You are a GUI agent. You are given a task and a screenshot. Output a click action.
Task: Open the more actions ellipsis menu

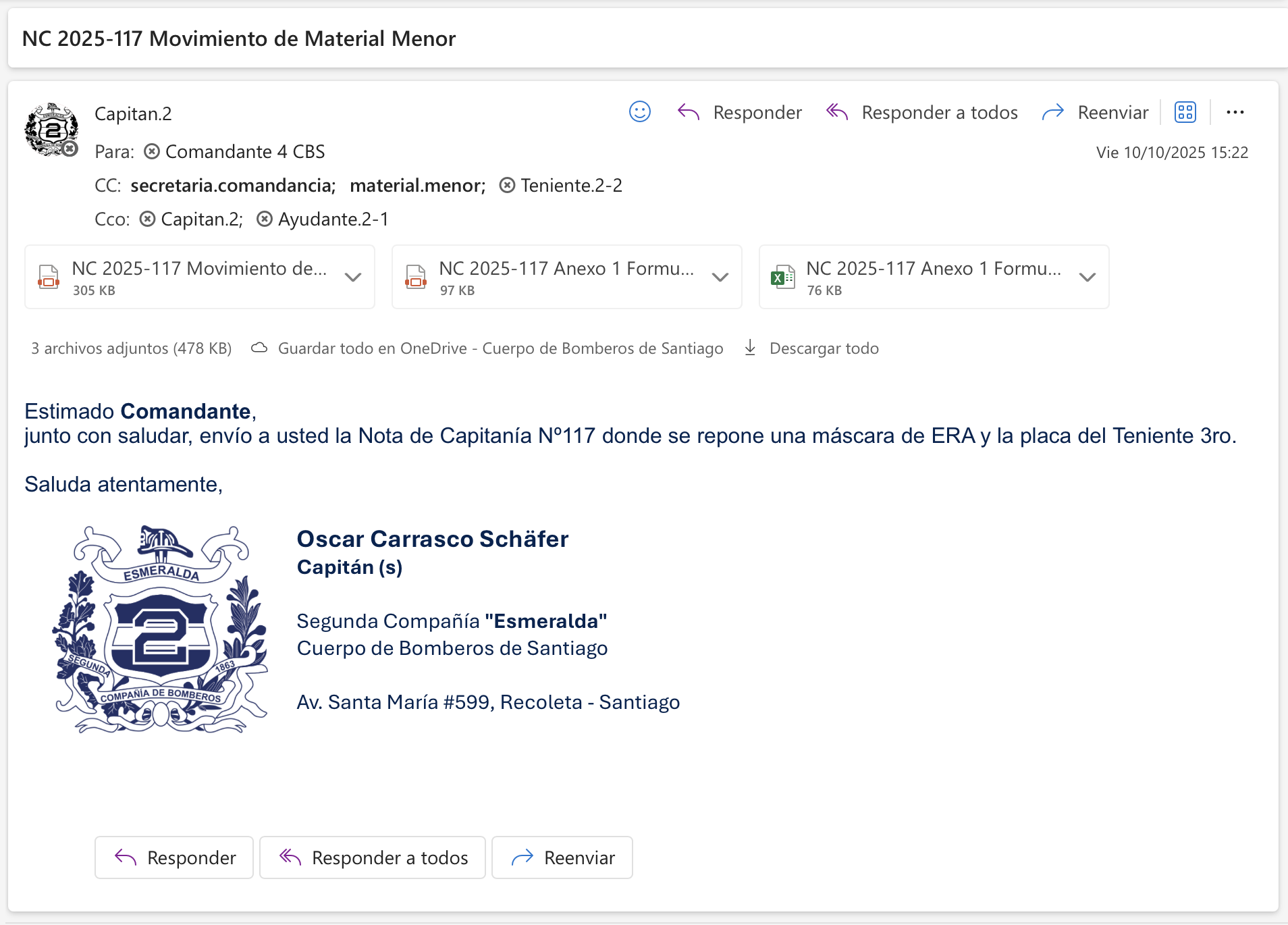[1235, 112]
